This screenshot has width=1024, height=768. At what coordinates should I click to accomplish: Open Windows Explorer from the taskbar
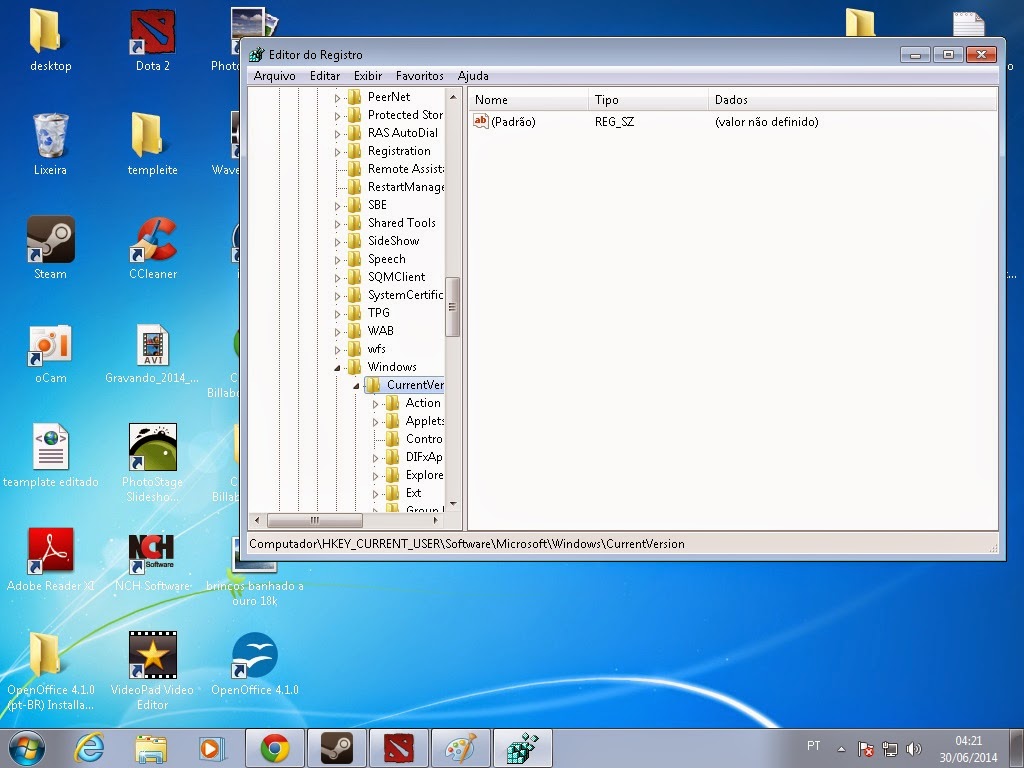(151, 749)
